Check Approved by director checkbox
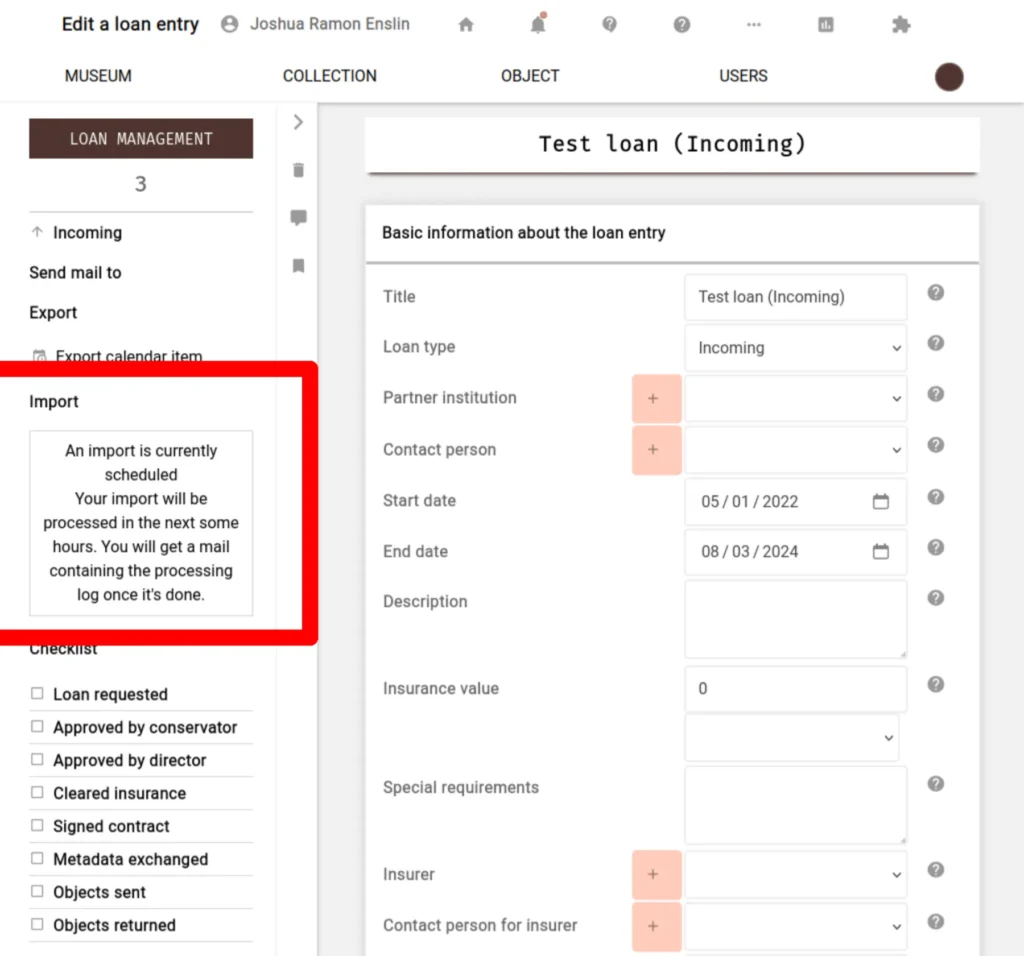The height and width of the screenshot is (956, 1024). [37, 759]
